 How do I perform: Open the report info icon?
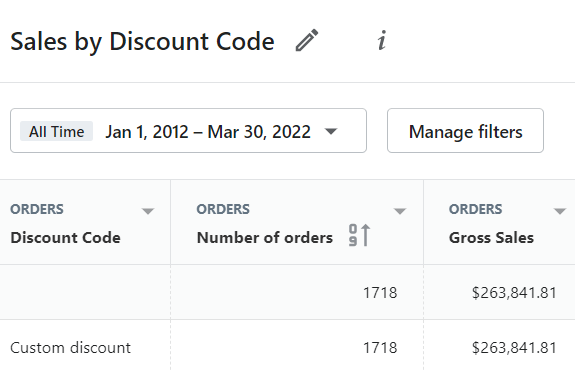[x=382, y=40]
